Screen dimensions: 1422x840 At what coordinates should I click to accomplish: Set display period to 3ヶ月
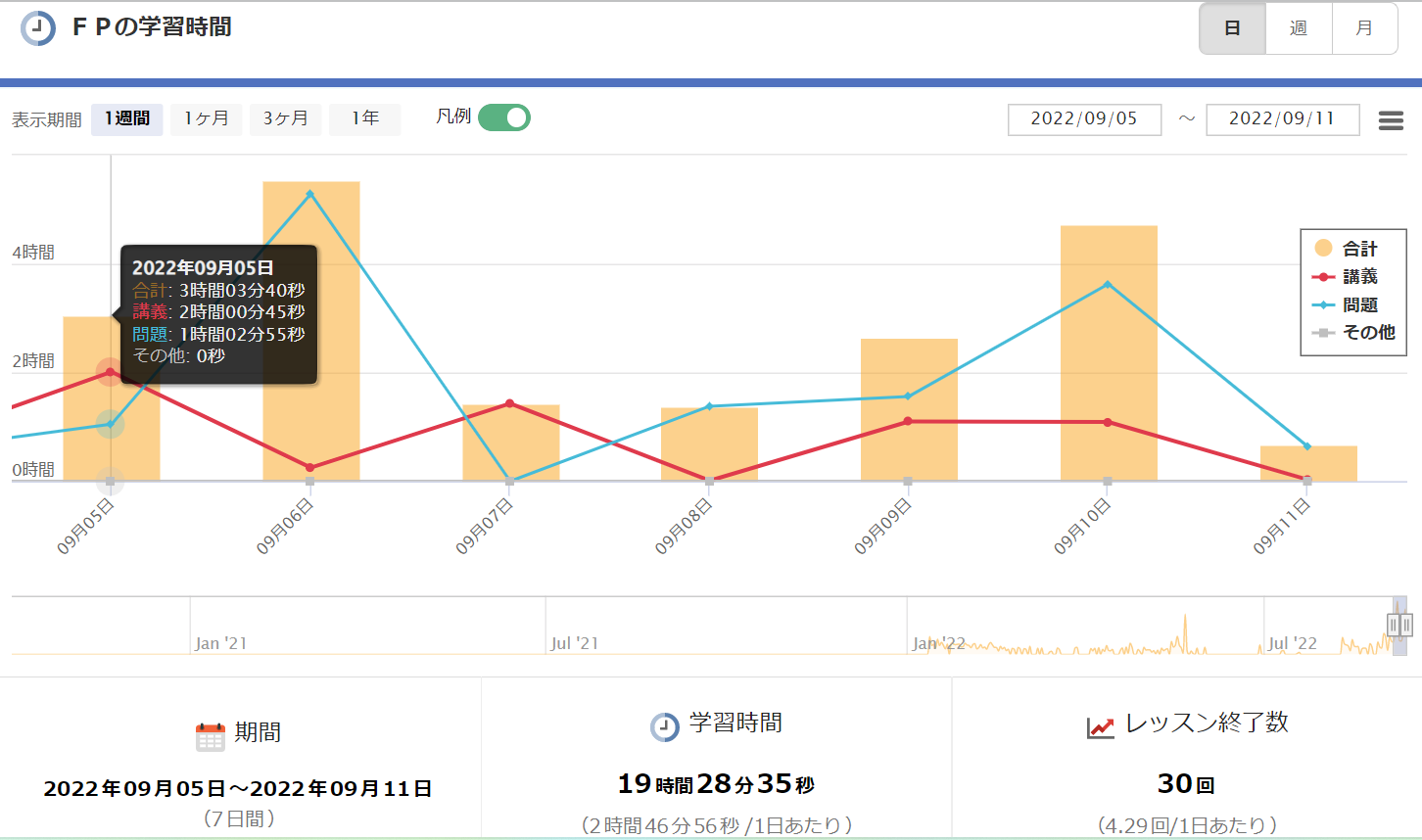coord(285,119)
